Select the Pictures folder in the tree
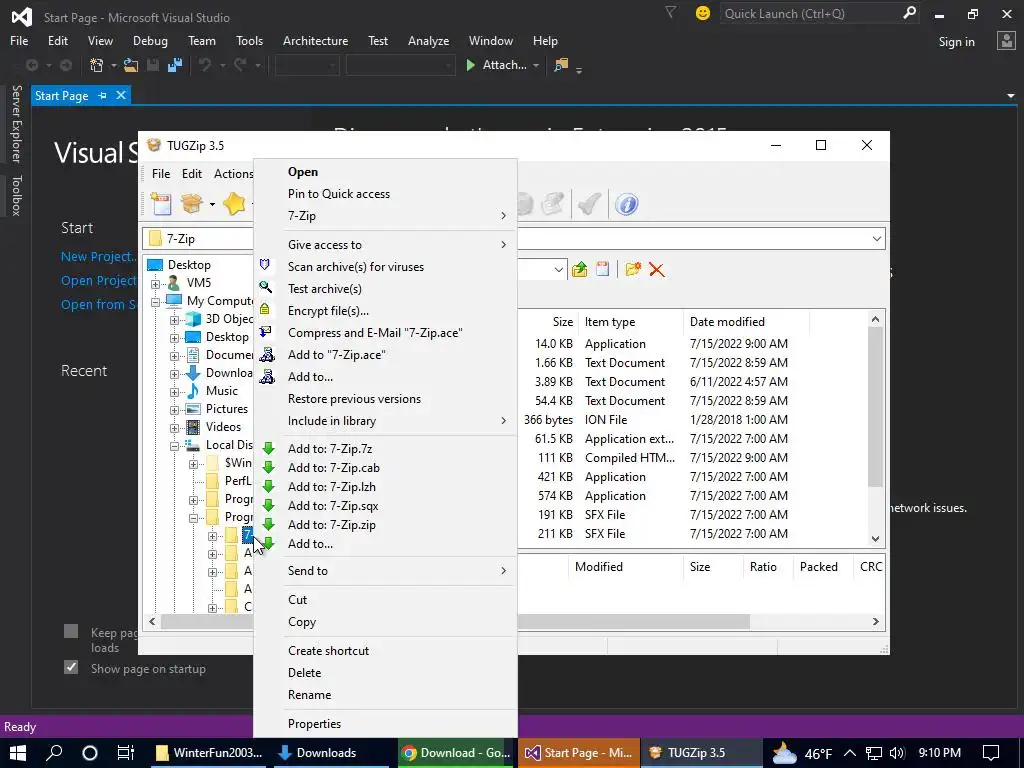Viewport: 1024px width, 768px height. 227,409
